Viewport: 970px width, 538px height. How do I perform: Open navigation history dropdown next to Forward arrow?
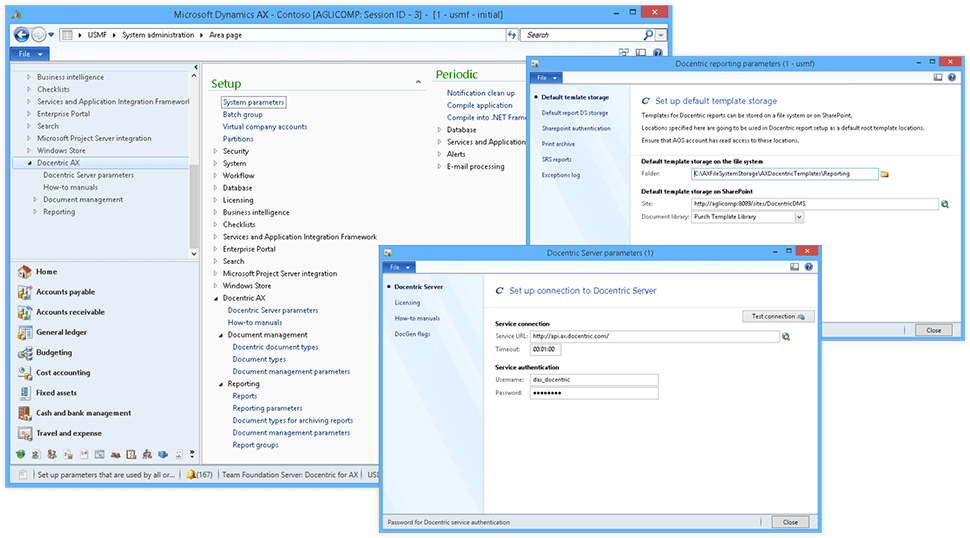click(x=51, y=35)
